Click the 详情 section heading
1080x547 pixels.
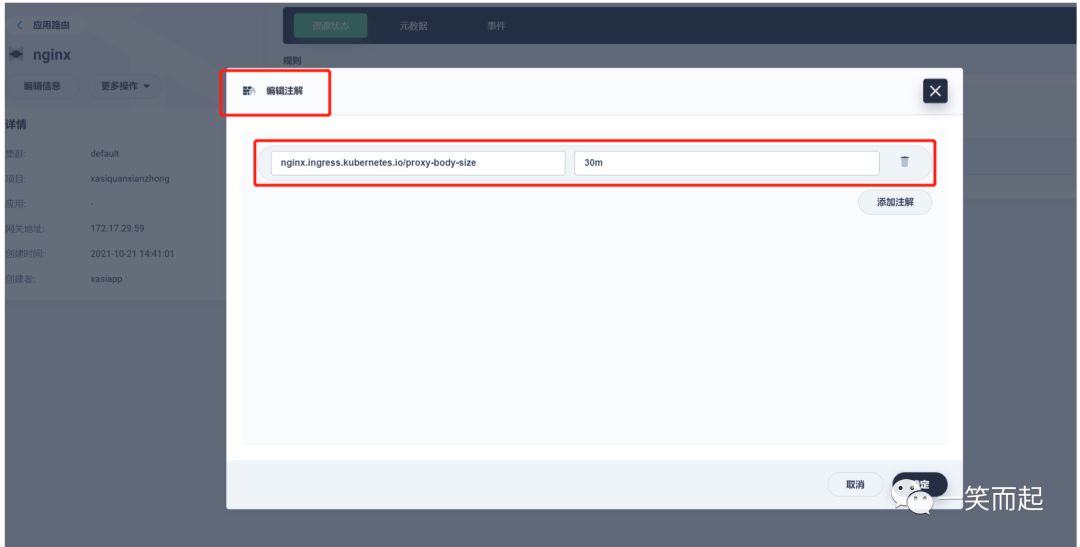point(16,125)
